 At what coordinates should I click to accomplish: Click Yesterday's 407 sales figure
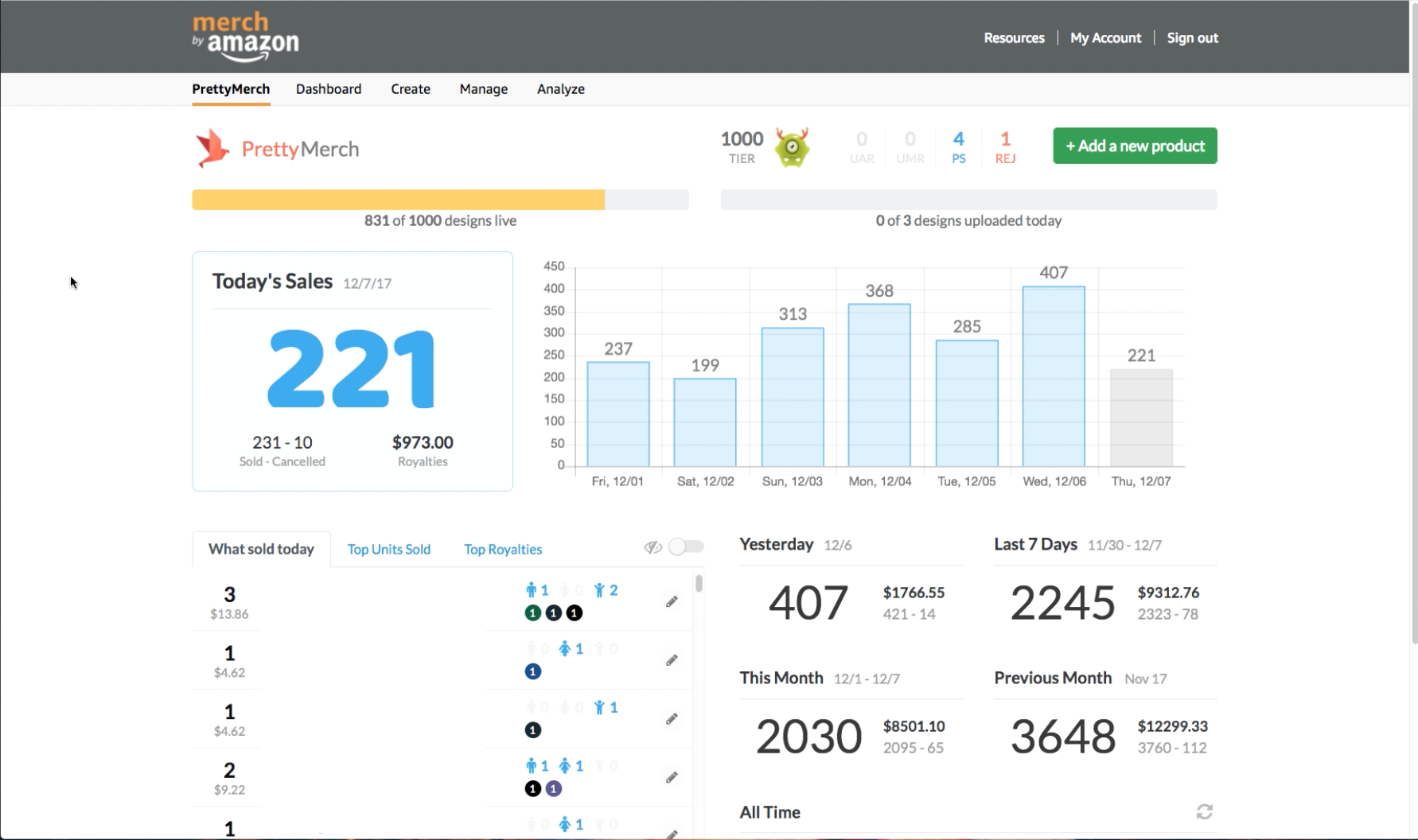(x=808, y=603)
